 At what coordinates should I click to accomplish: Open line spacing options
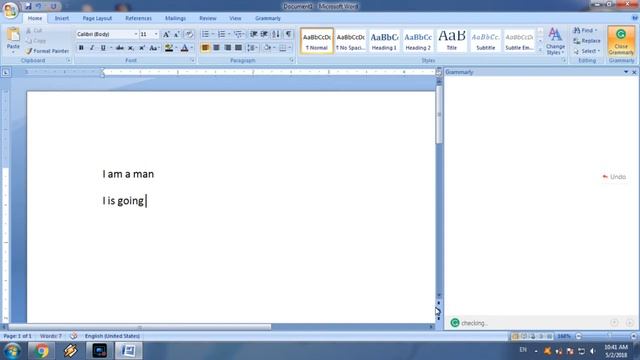point(251,48)
